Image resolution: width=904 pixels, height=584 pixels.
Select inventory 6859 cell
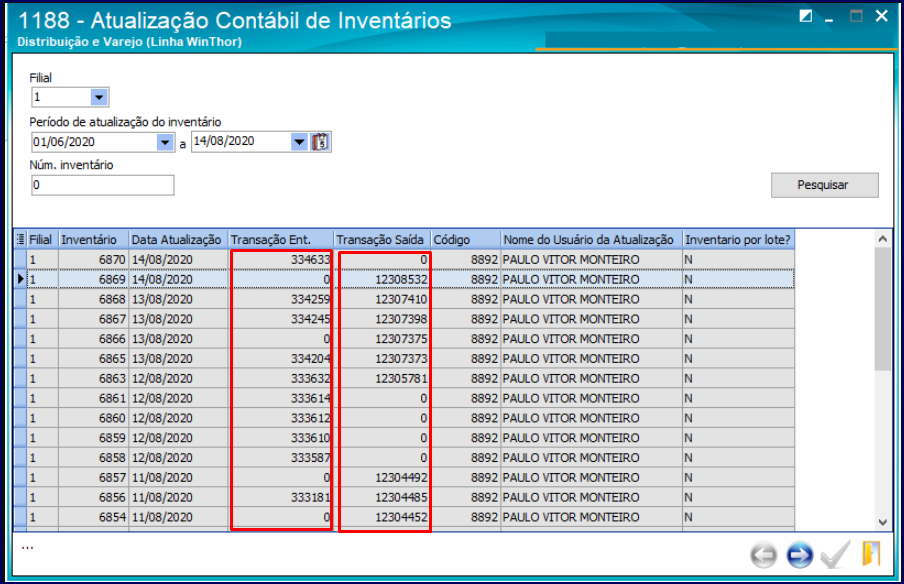point(93,438)
